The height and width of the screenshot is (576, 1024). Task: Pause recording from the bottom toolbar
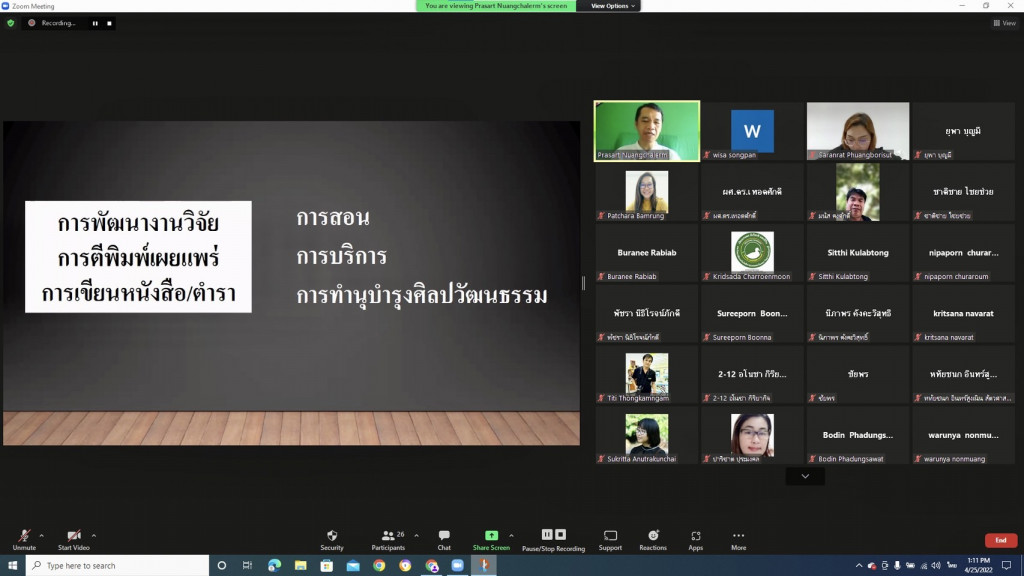pos(547,535)
